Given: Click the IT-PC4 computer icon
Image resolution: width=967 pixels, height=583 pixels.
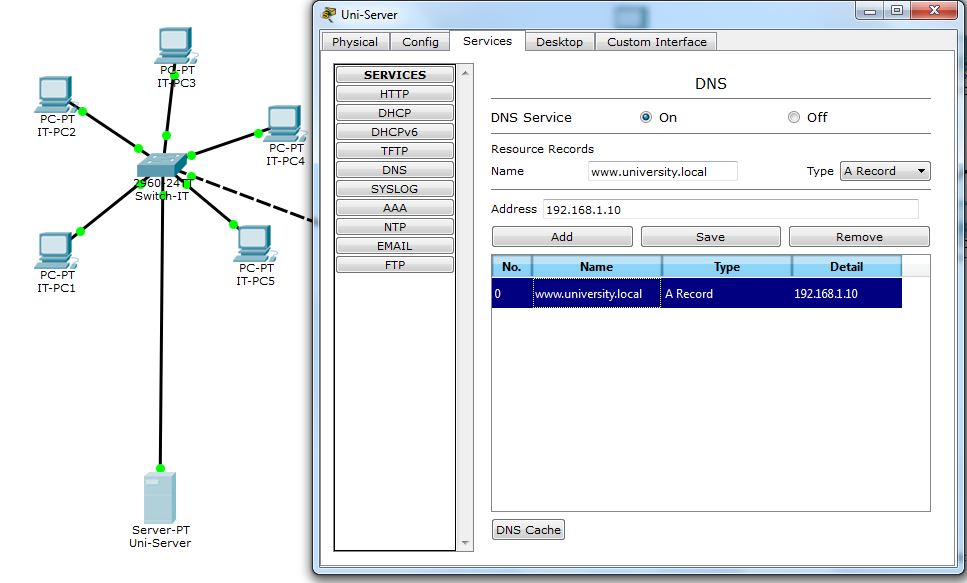Looking at the screenshot, I should pyautogui.click(x=285, y=123).
